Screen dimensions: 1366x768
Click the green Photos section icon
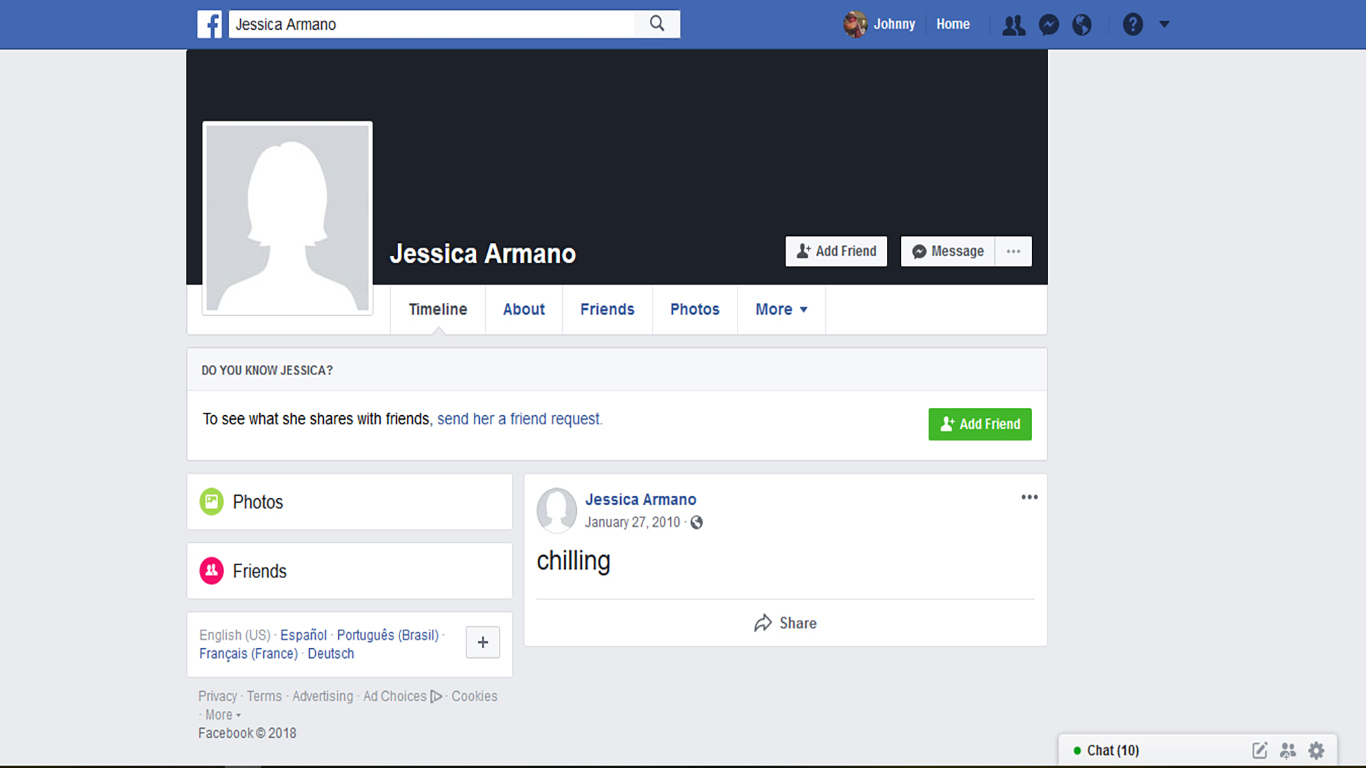pyautogui.click(x=211, y=502)
